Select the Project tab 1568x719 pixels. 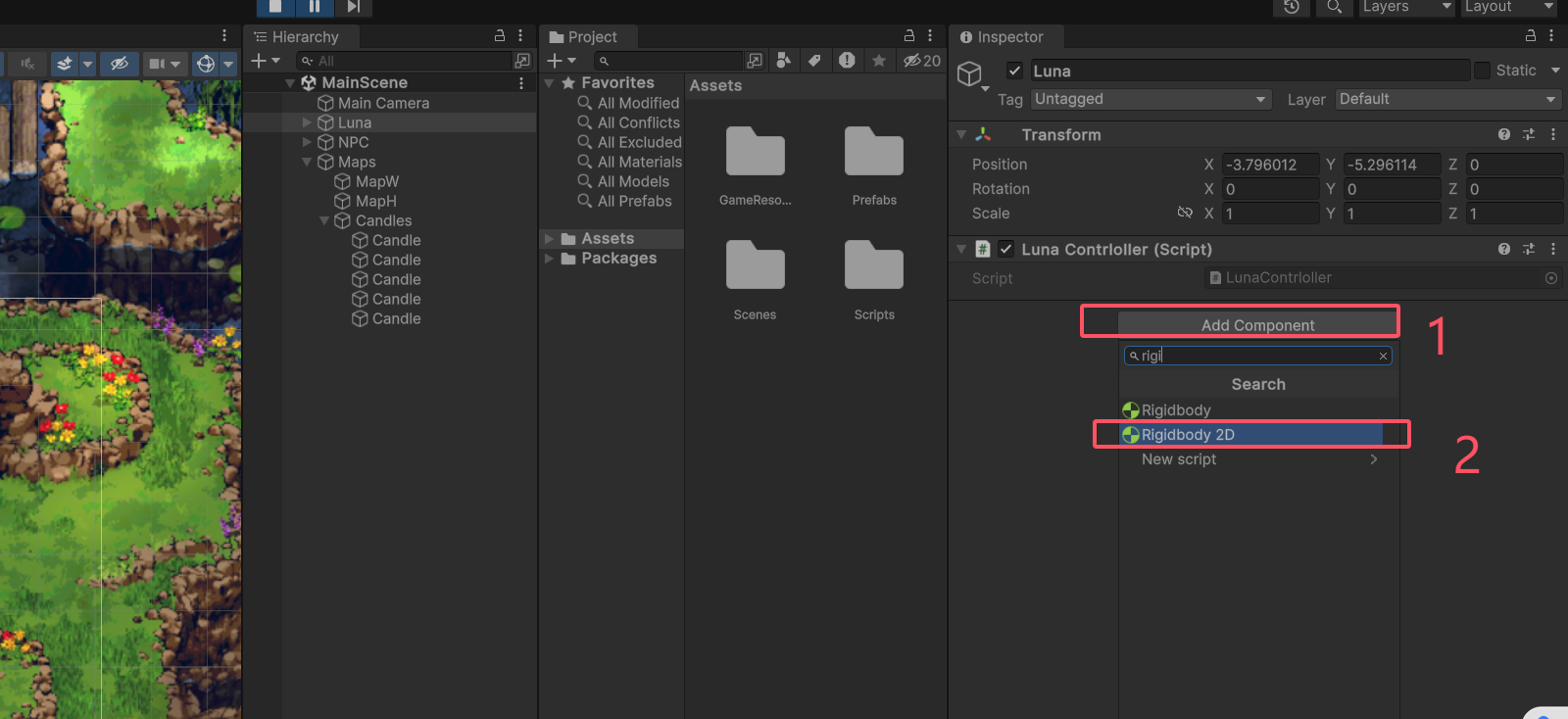click(584, 37)
